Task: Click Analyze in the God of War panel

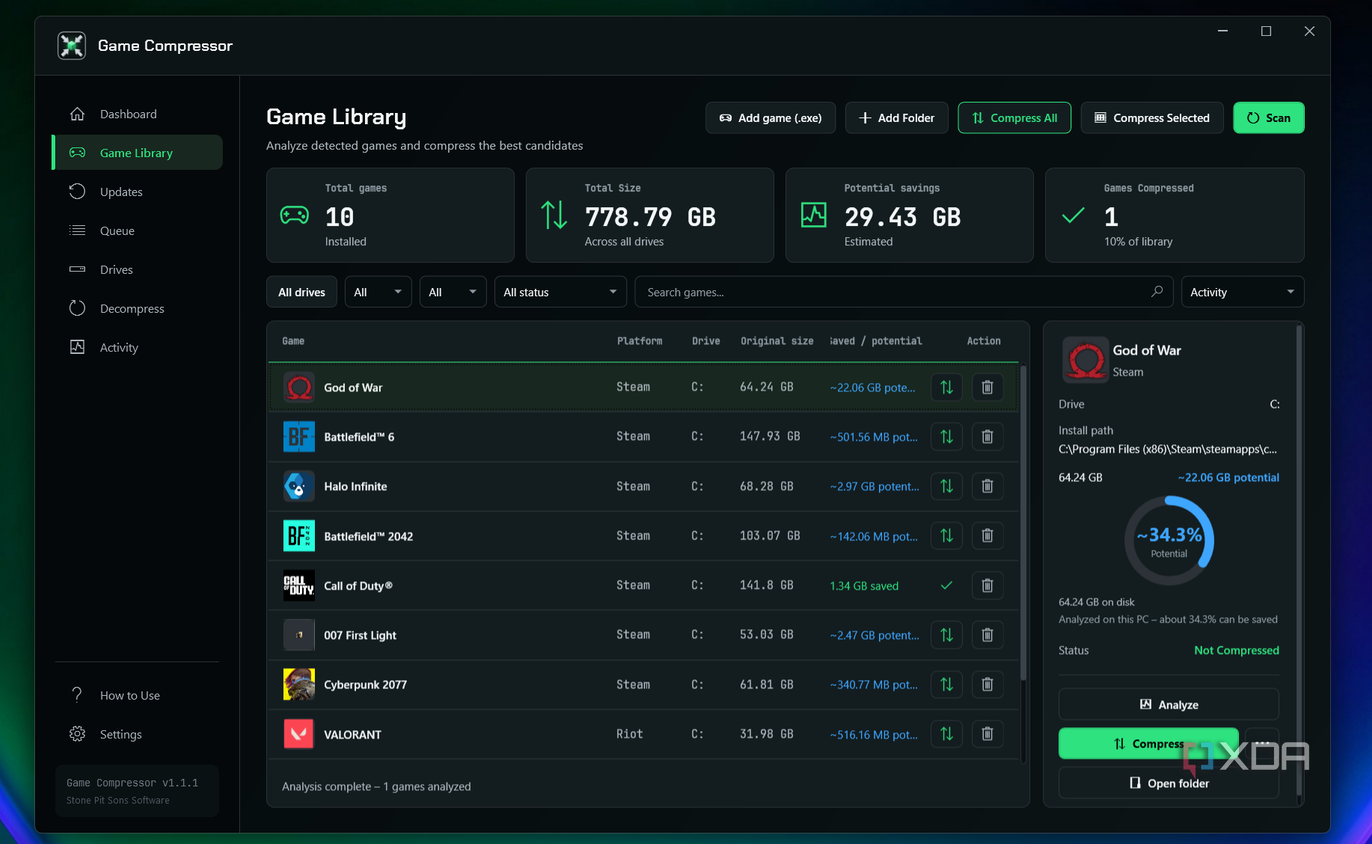Action: click(x=1168, y=704)
